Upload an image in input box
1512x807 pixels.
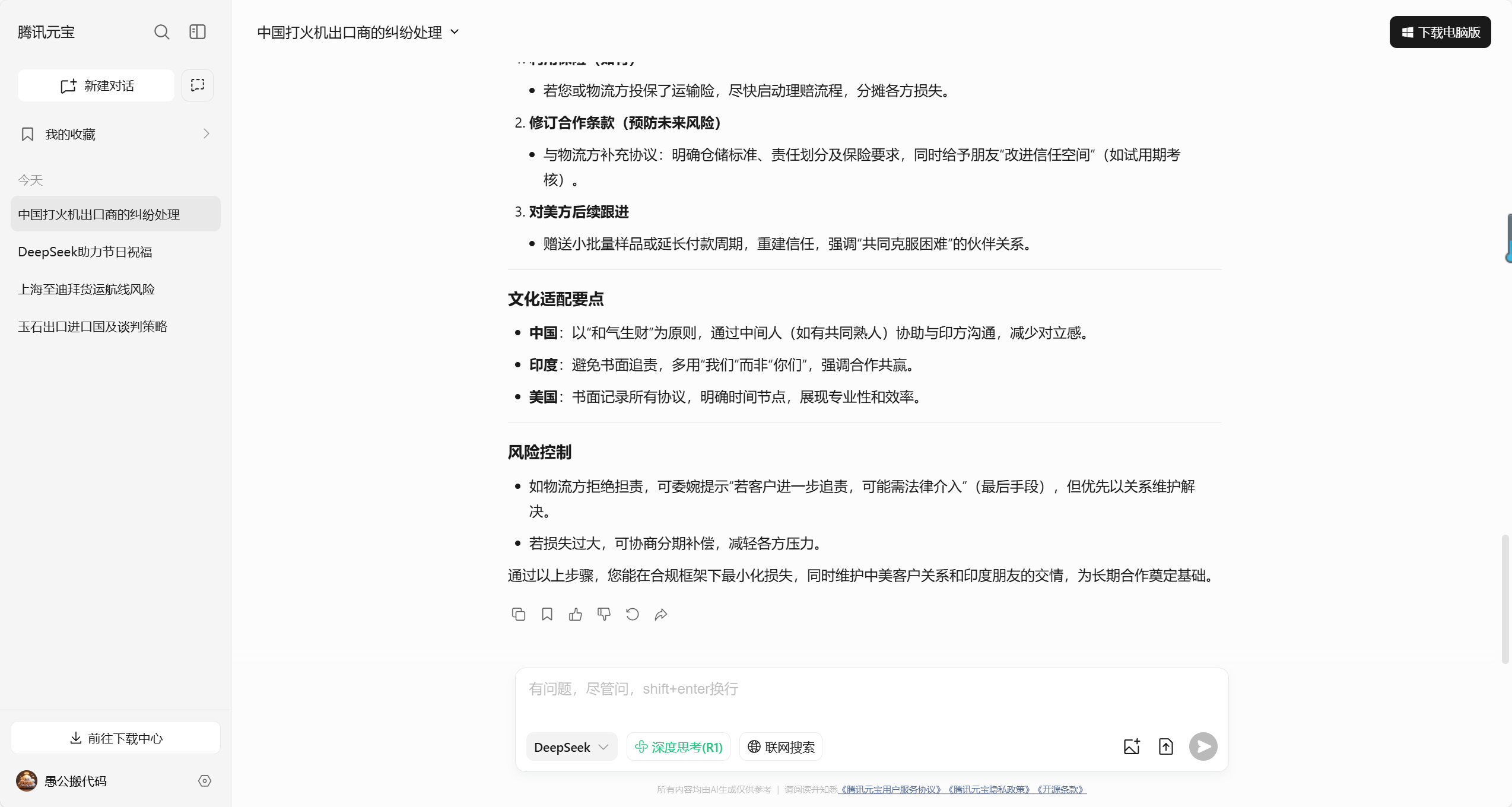point(1132,746)
